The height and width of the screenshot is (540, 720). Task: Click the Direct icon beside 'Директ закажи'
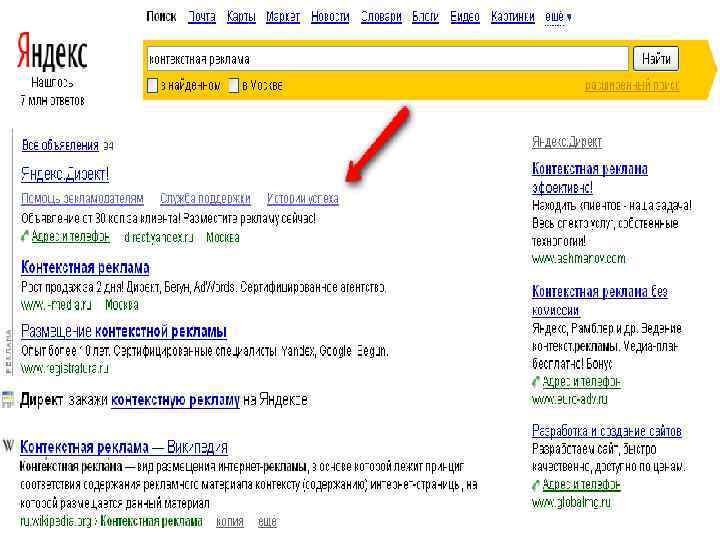click(x=8, y=399)
